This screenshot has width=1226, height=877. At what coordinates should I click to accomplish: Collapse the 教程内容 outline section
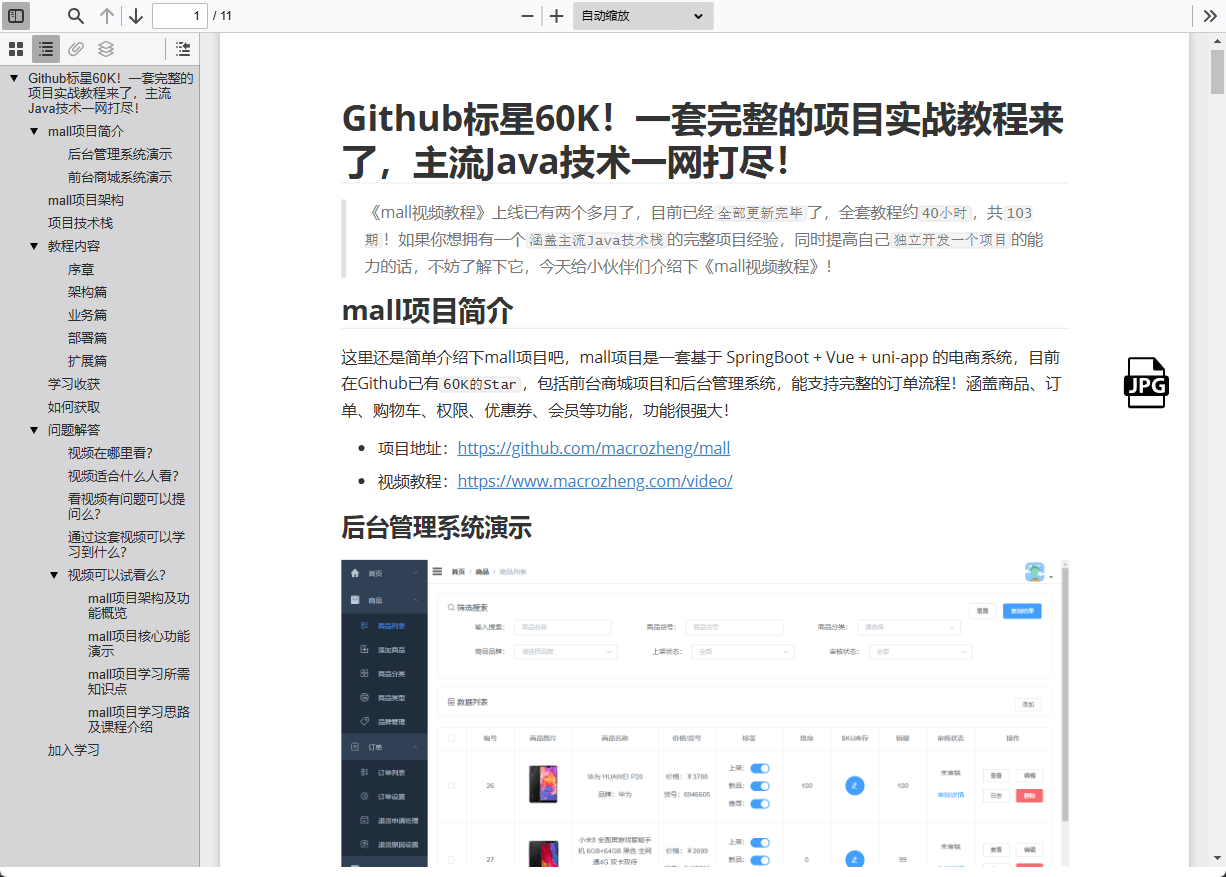pos(34,246)
